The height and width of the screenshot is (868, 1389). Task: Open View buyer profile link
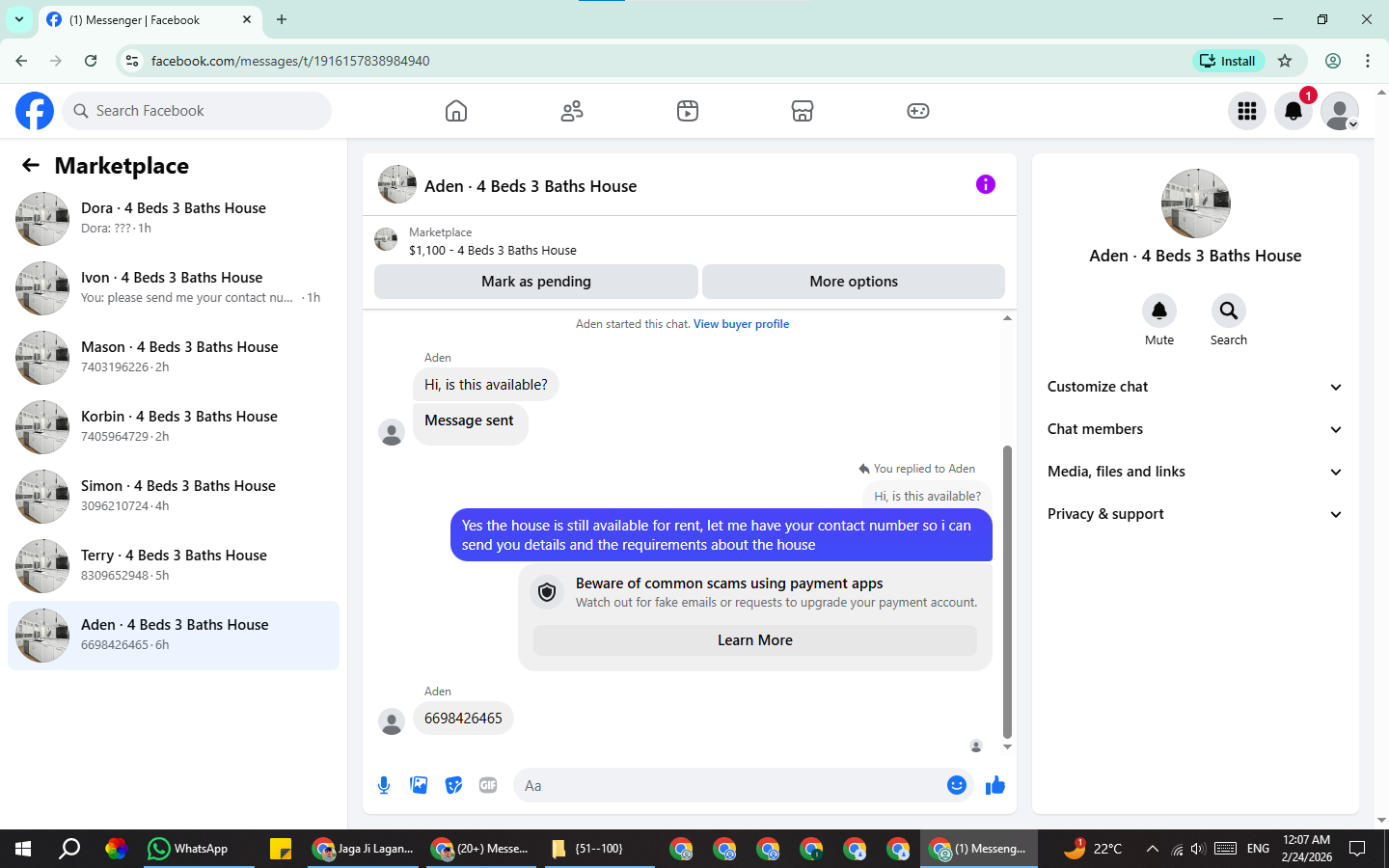click(x=741, y=324)
